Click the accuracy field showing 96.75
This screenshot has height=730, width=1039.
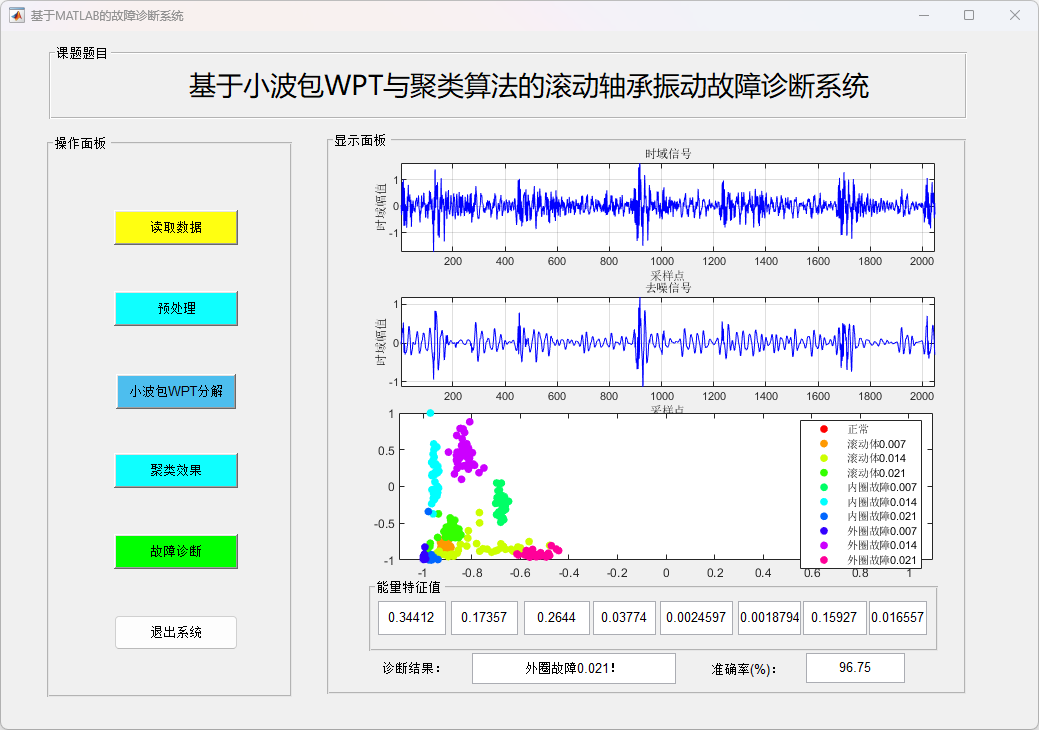[x=855, y=668]
